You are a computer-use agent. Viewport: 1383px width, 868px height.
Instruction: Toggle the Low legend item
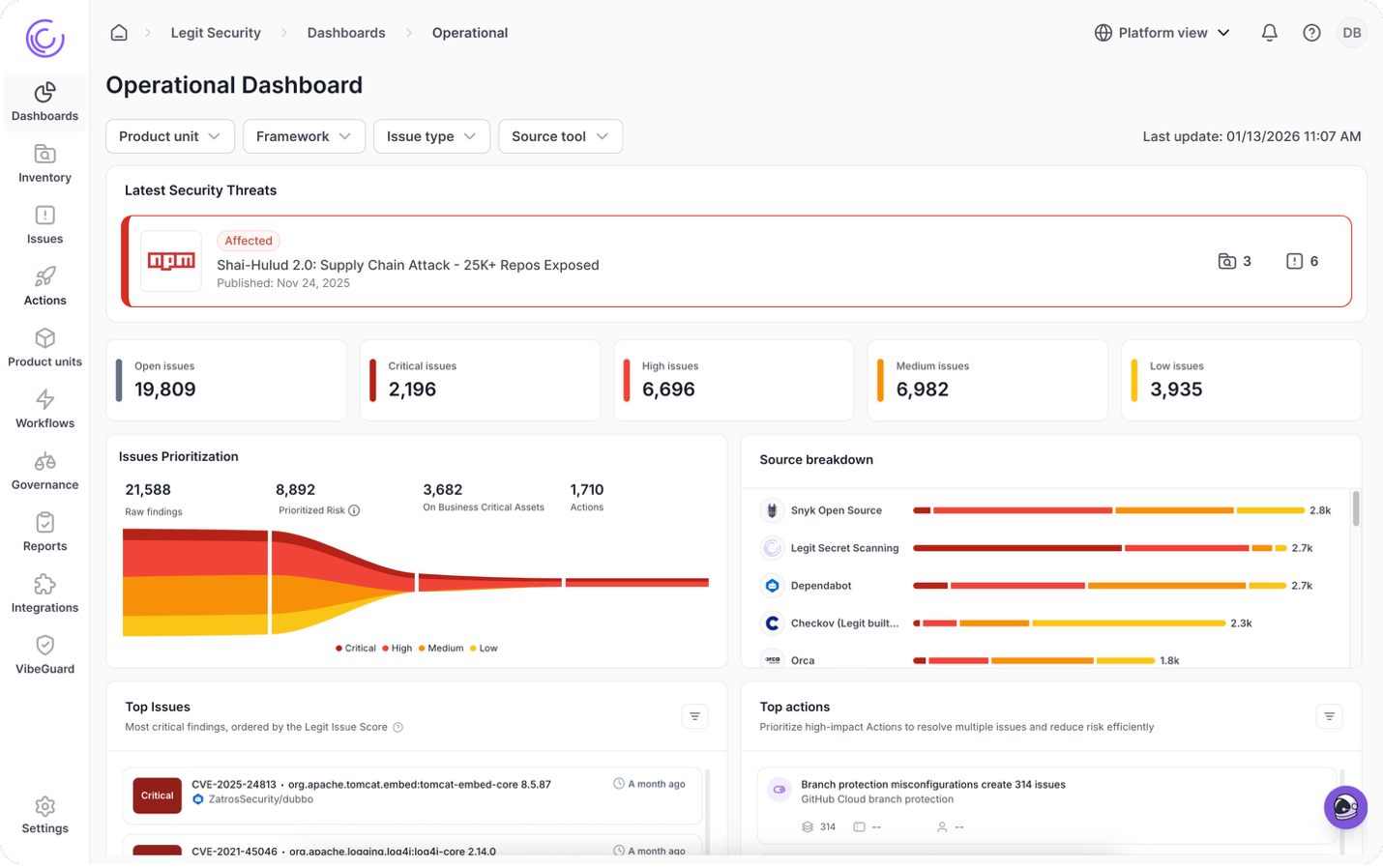[x=483, y=649]
